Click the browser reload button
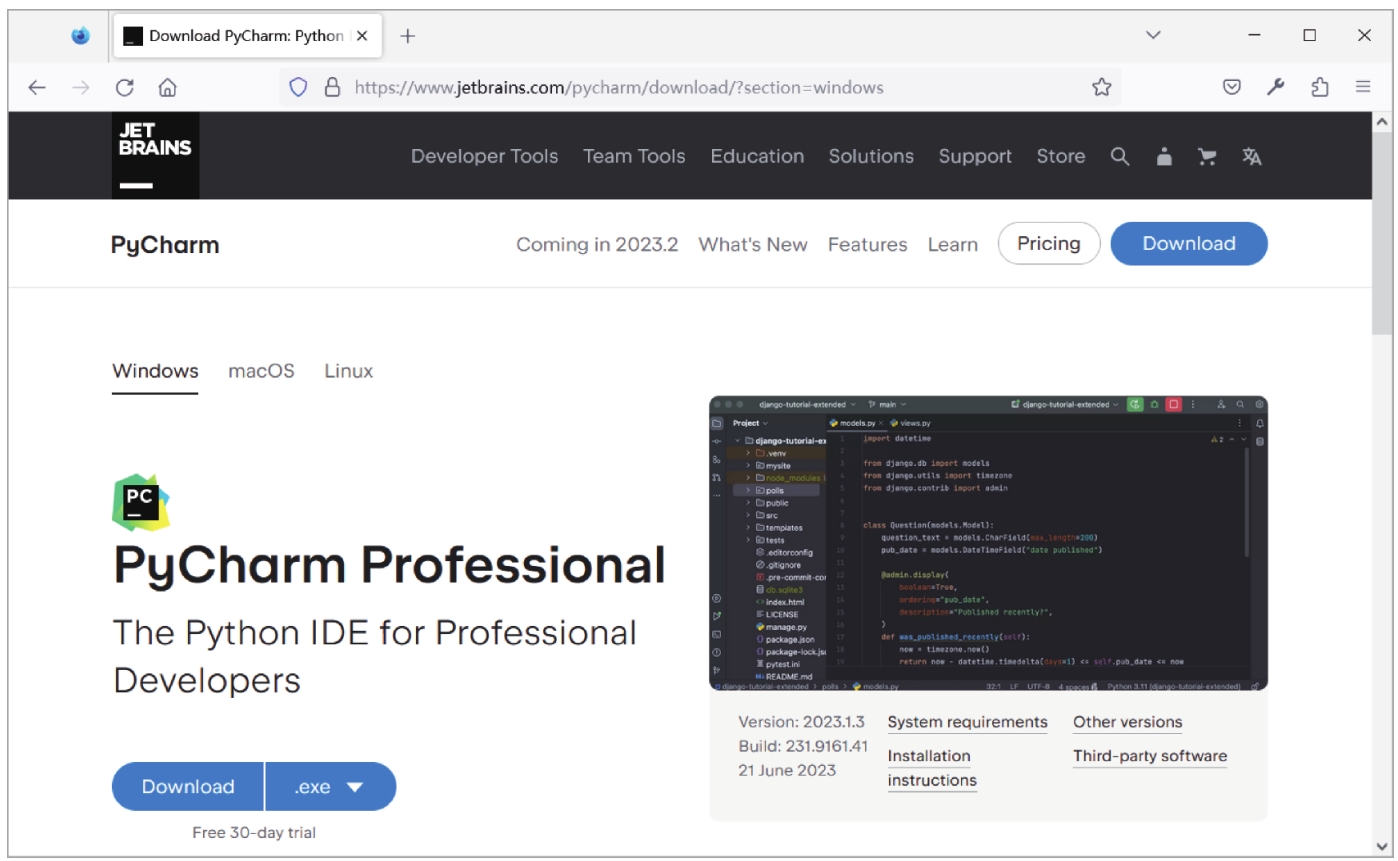The image size is (1398, 861). point(124,87)
